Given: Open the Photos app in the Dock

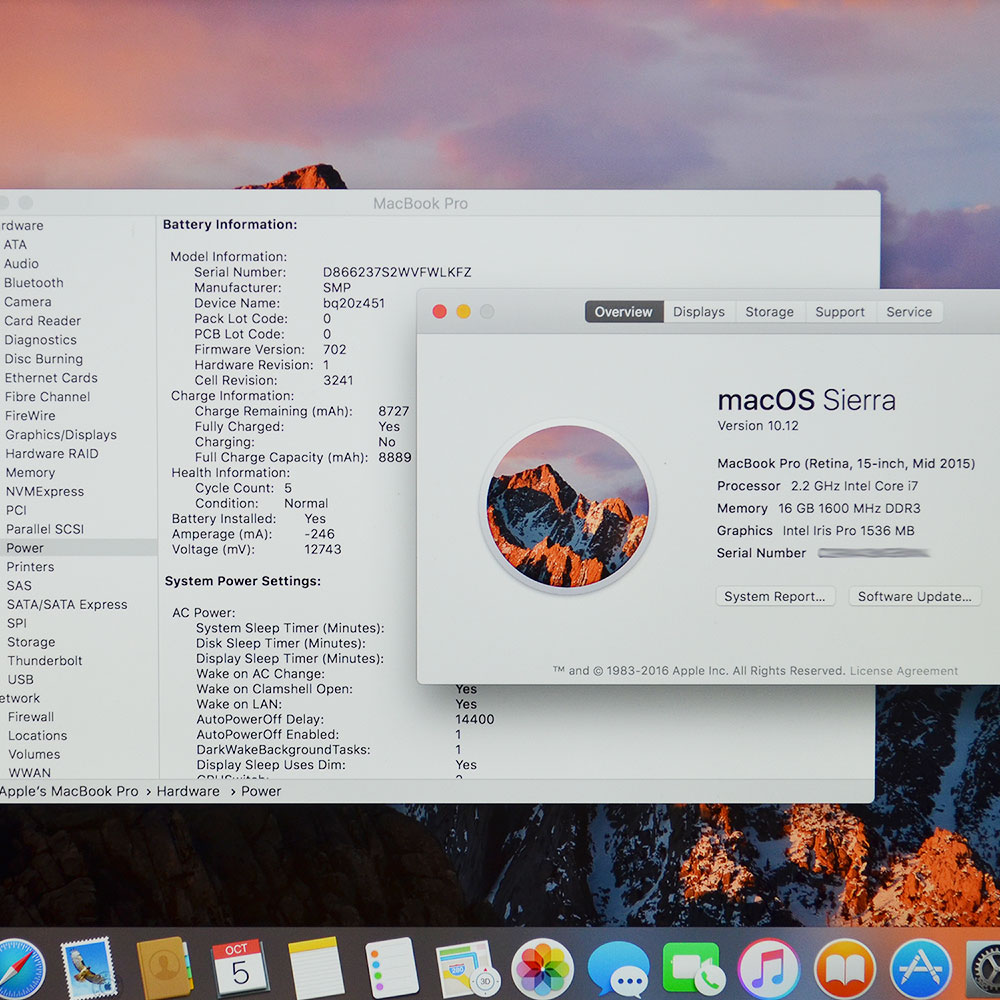Looking at the screenshot, I should pos(541,969).
